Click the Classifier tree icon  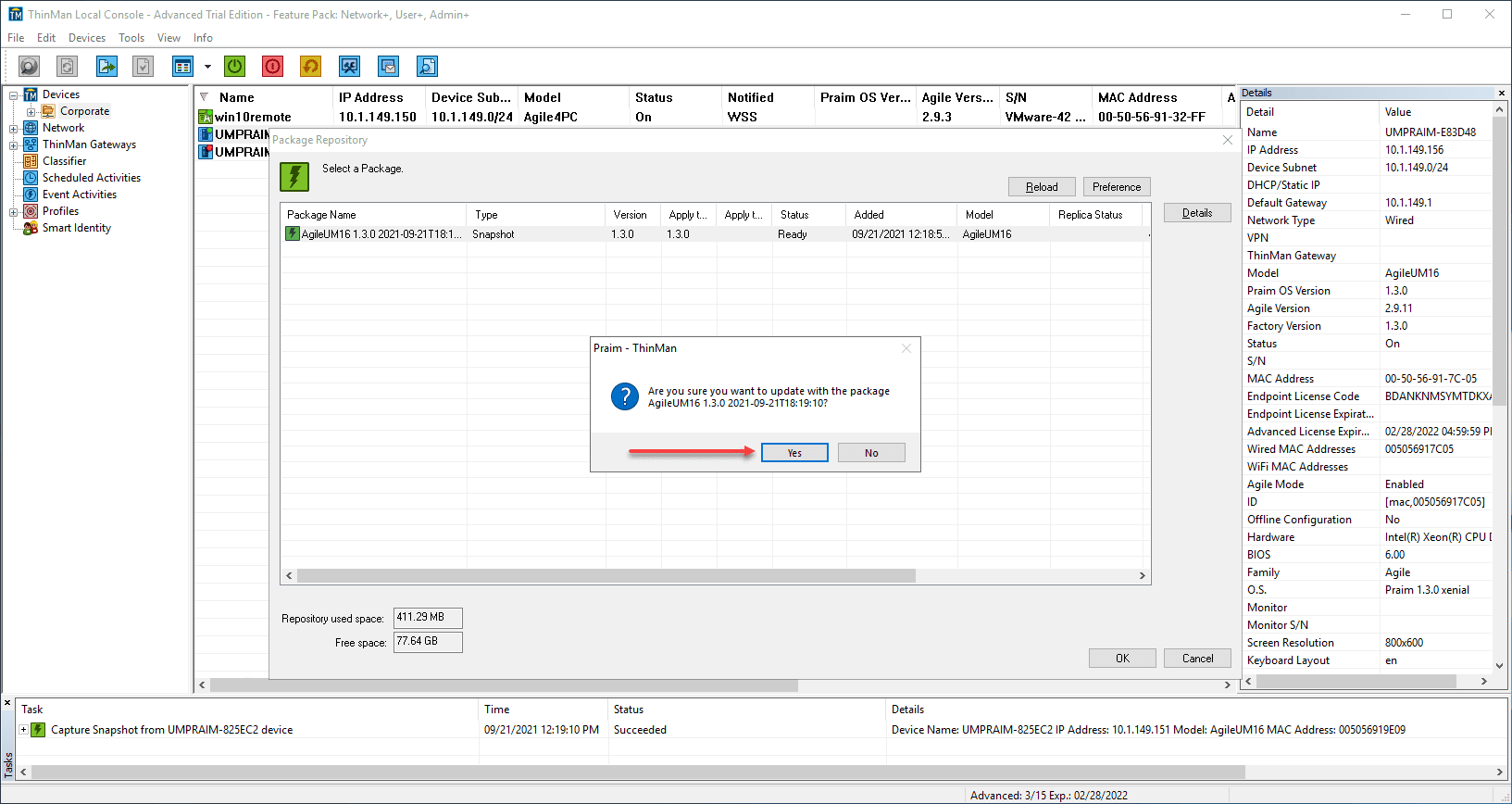(31, 161)
